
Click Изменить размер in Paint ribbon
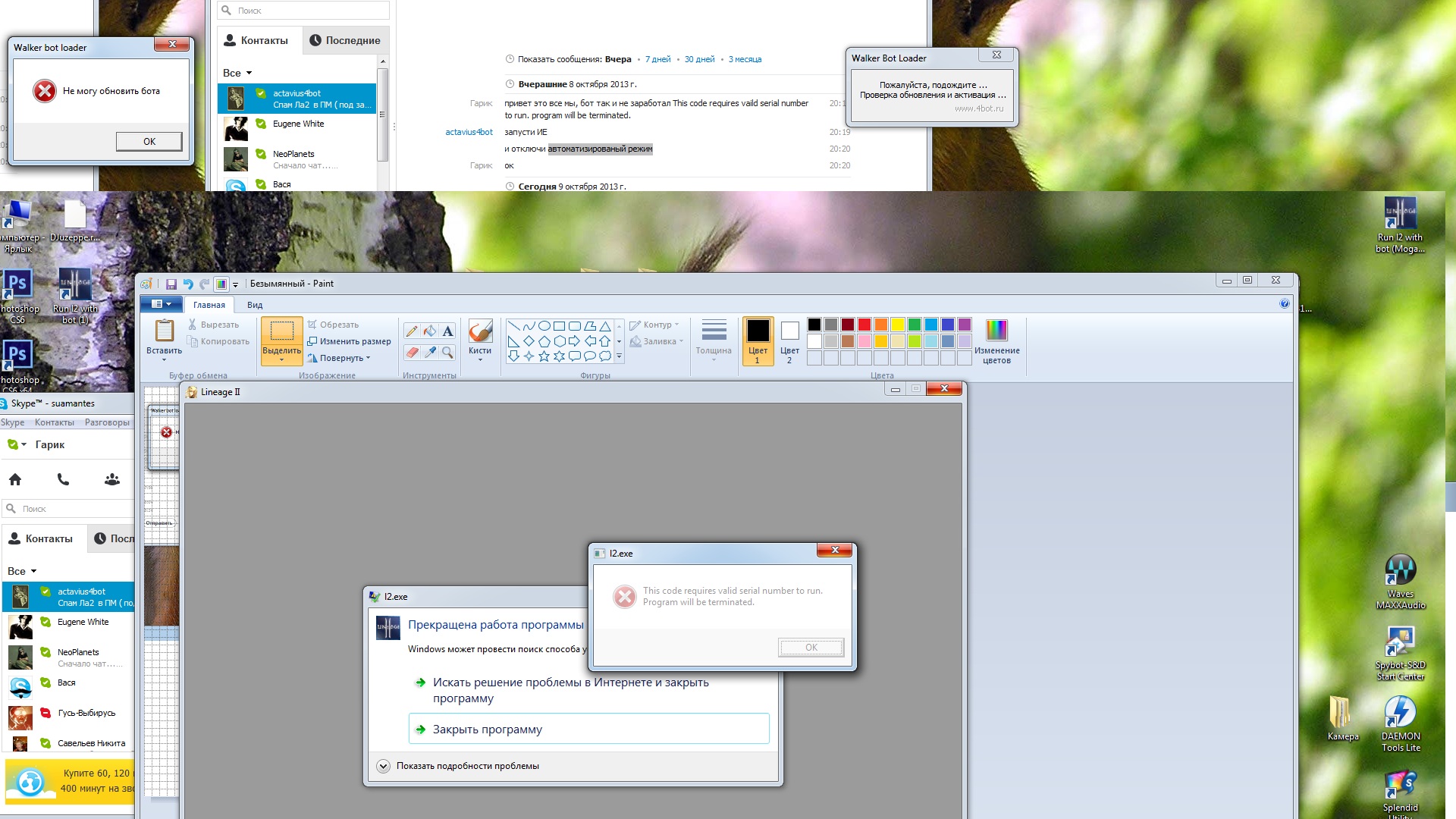[x=349, y=341]
